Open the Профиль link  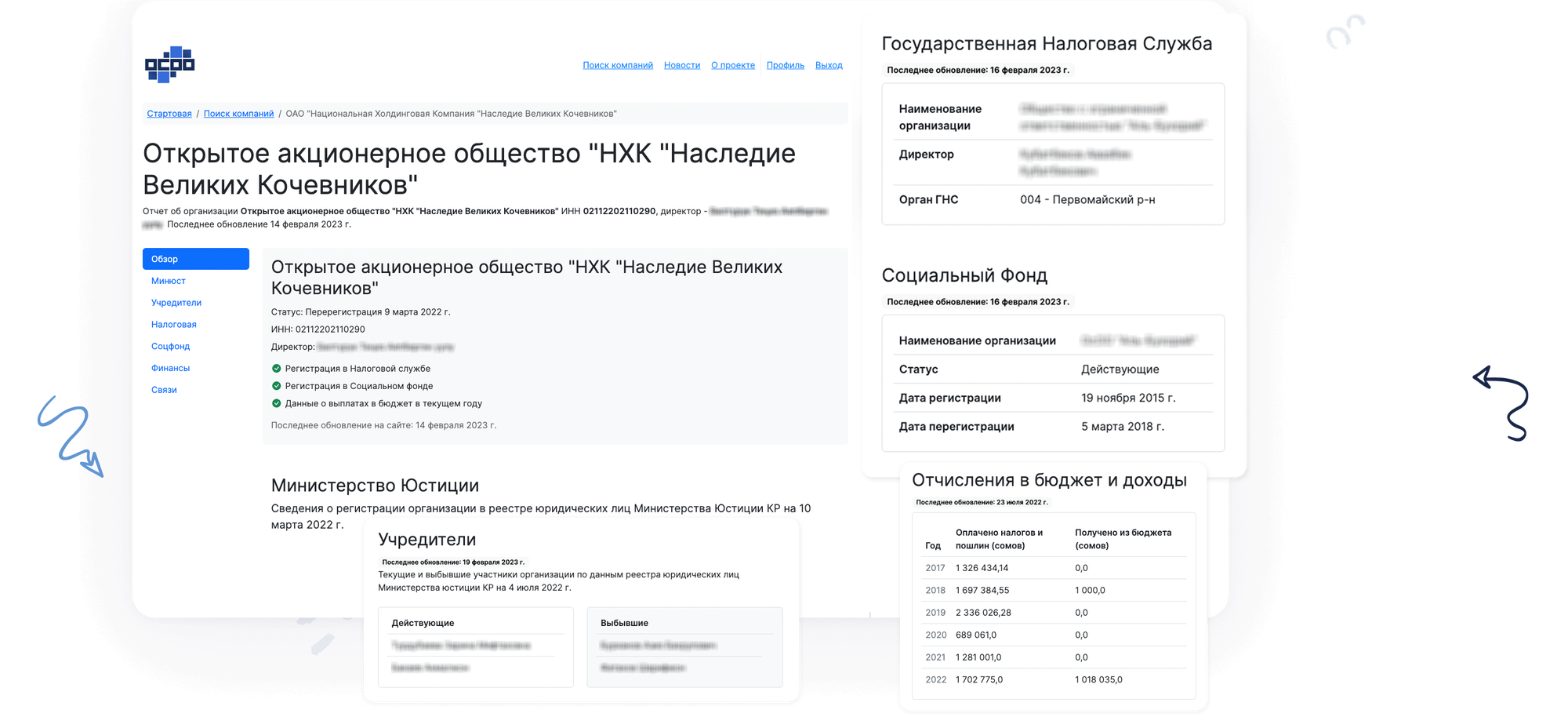pos(785,65)
